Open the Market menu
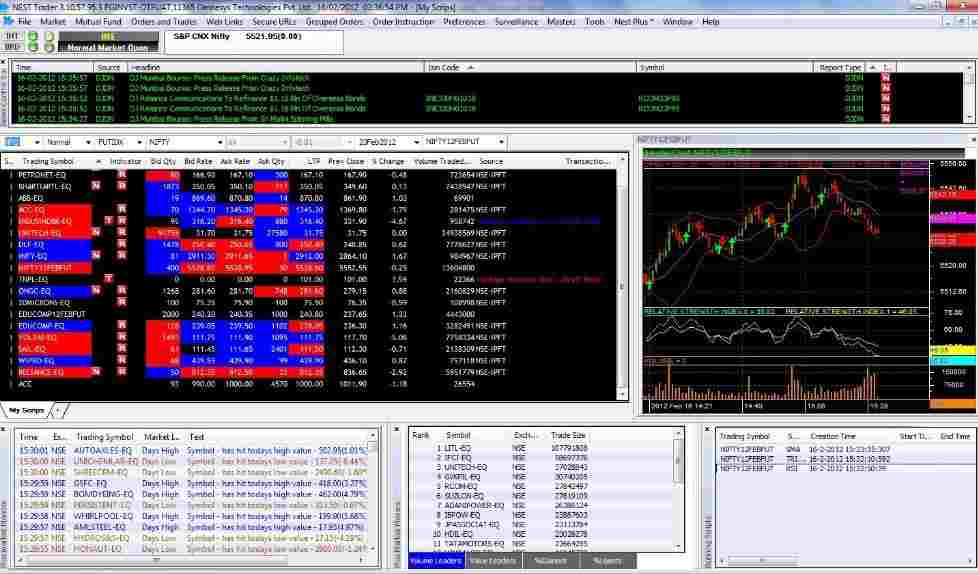Screen dimensions: 978x574 coord(53,21)
